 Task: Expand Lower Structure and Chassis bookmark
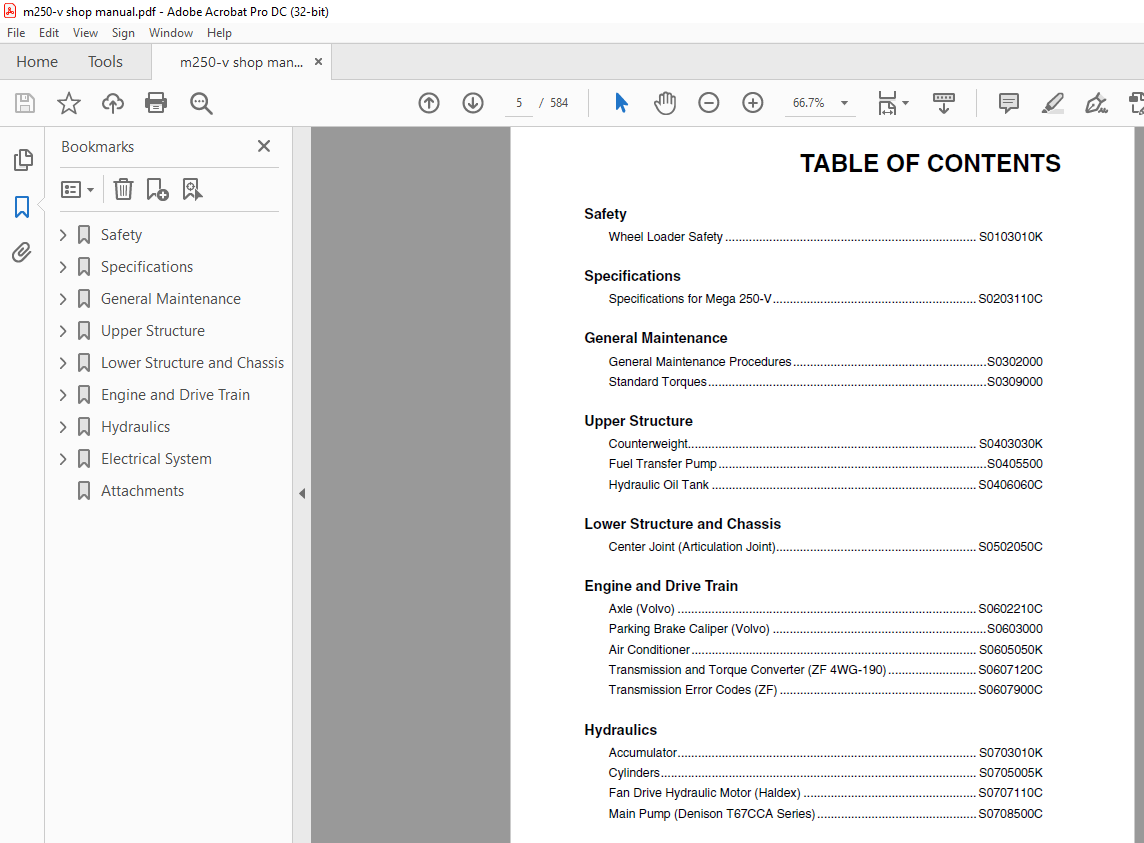pyautogui.click(x=63, y=363)
